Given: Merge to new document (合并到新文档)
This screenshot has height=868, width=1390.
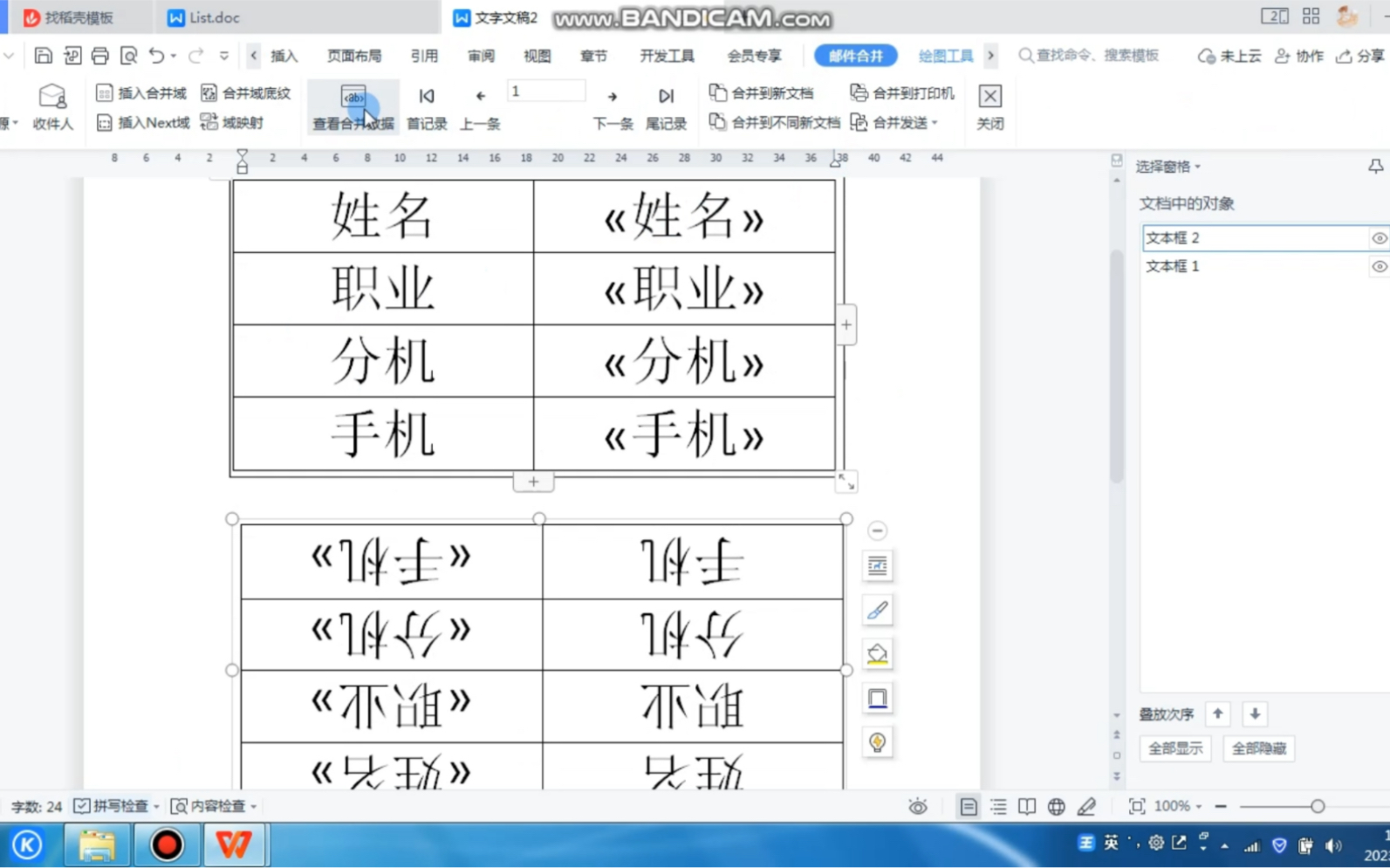Looking at the screenshot, I should click(762, 92).
